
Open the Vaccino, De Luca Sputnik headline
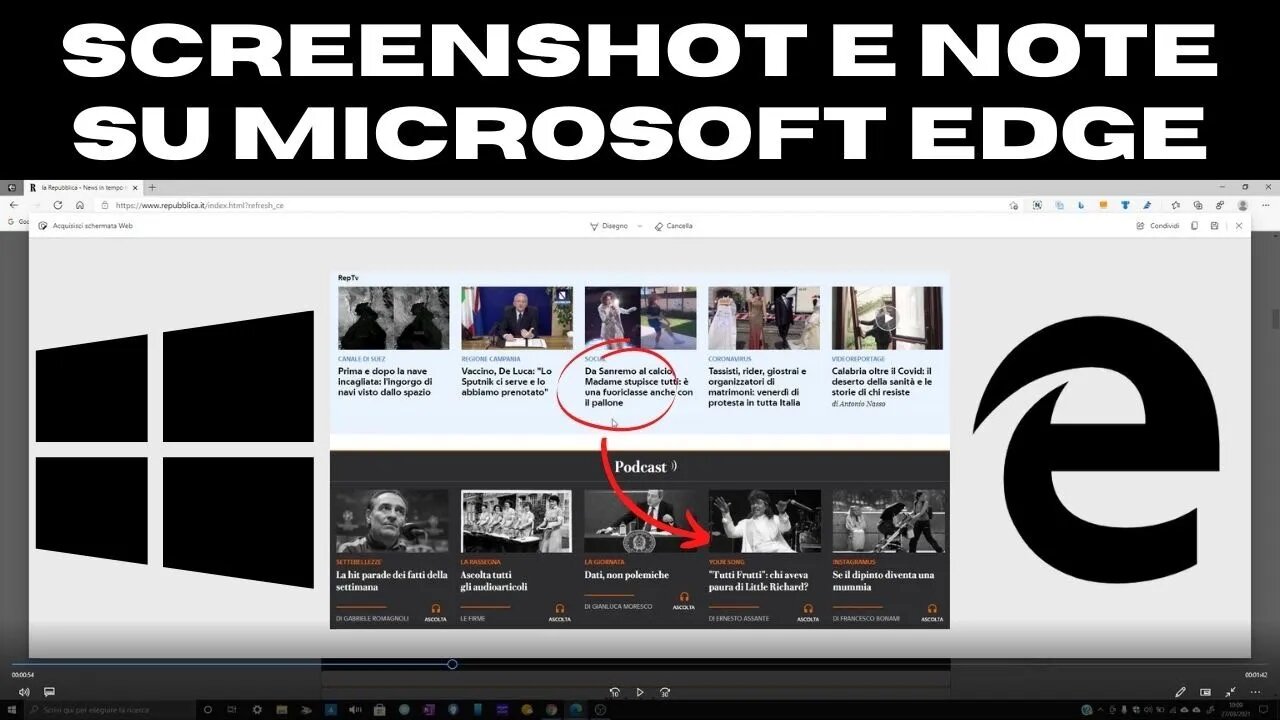[x=507, y=381]
